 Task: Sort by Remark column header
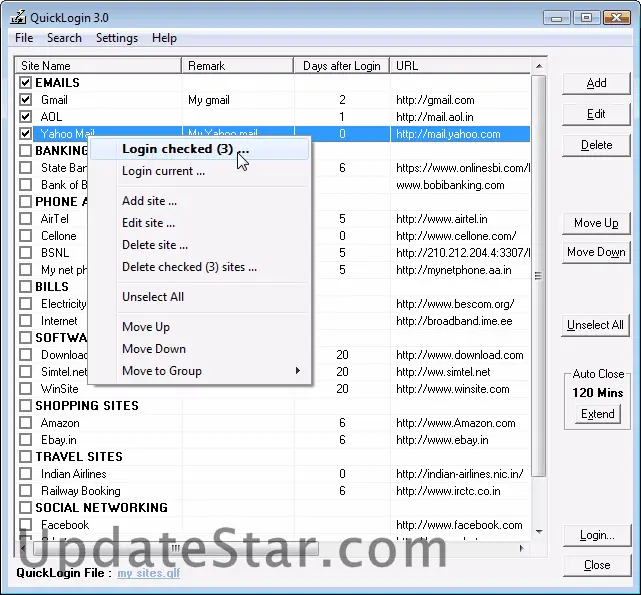pyautogui.click(x=238, y=66)
